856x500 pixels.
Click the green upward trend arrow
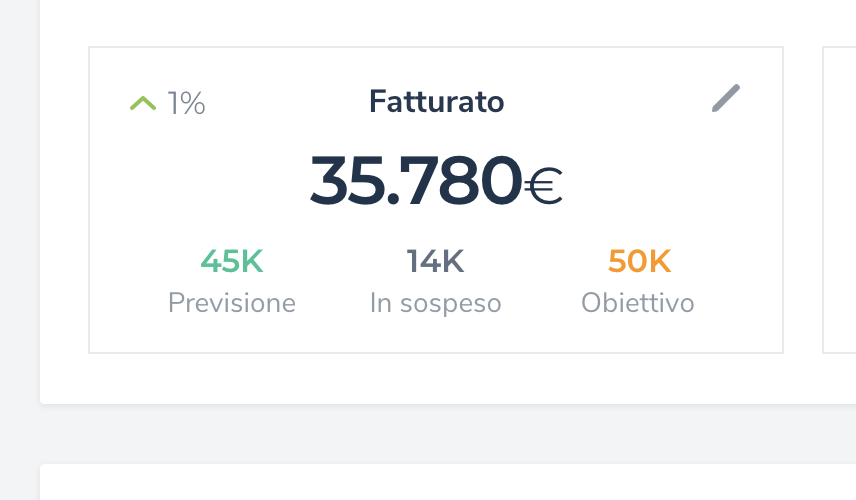143,102
